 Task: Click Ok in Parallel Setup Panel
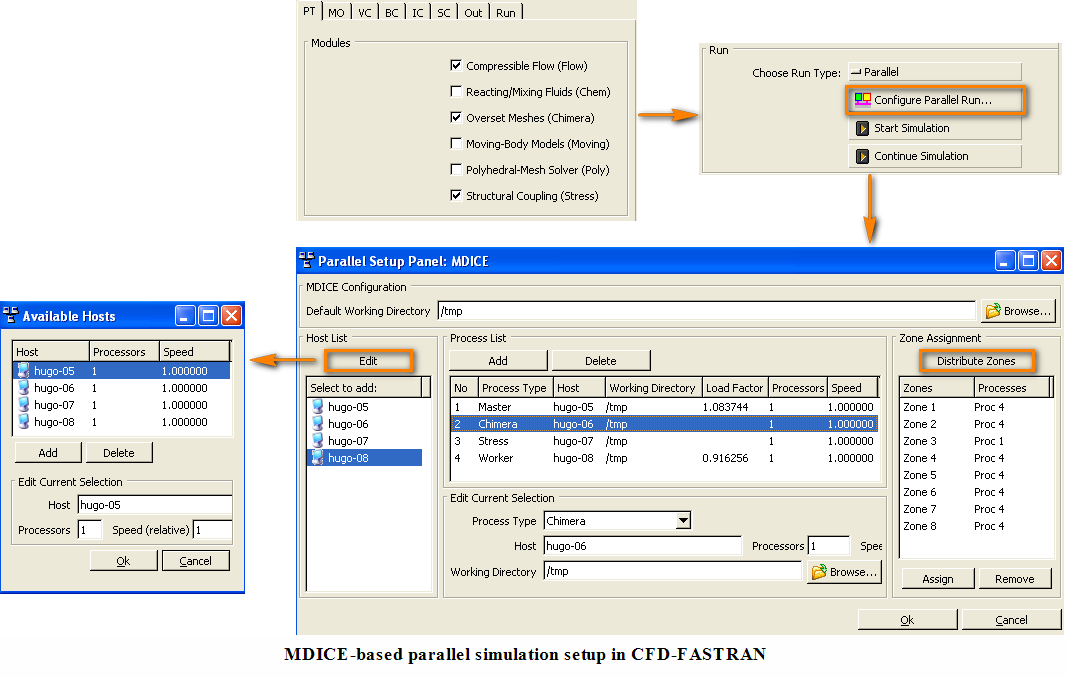(x=908, y=620)
